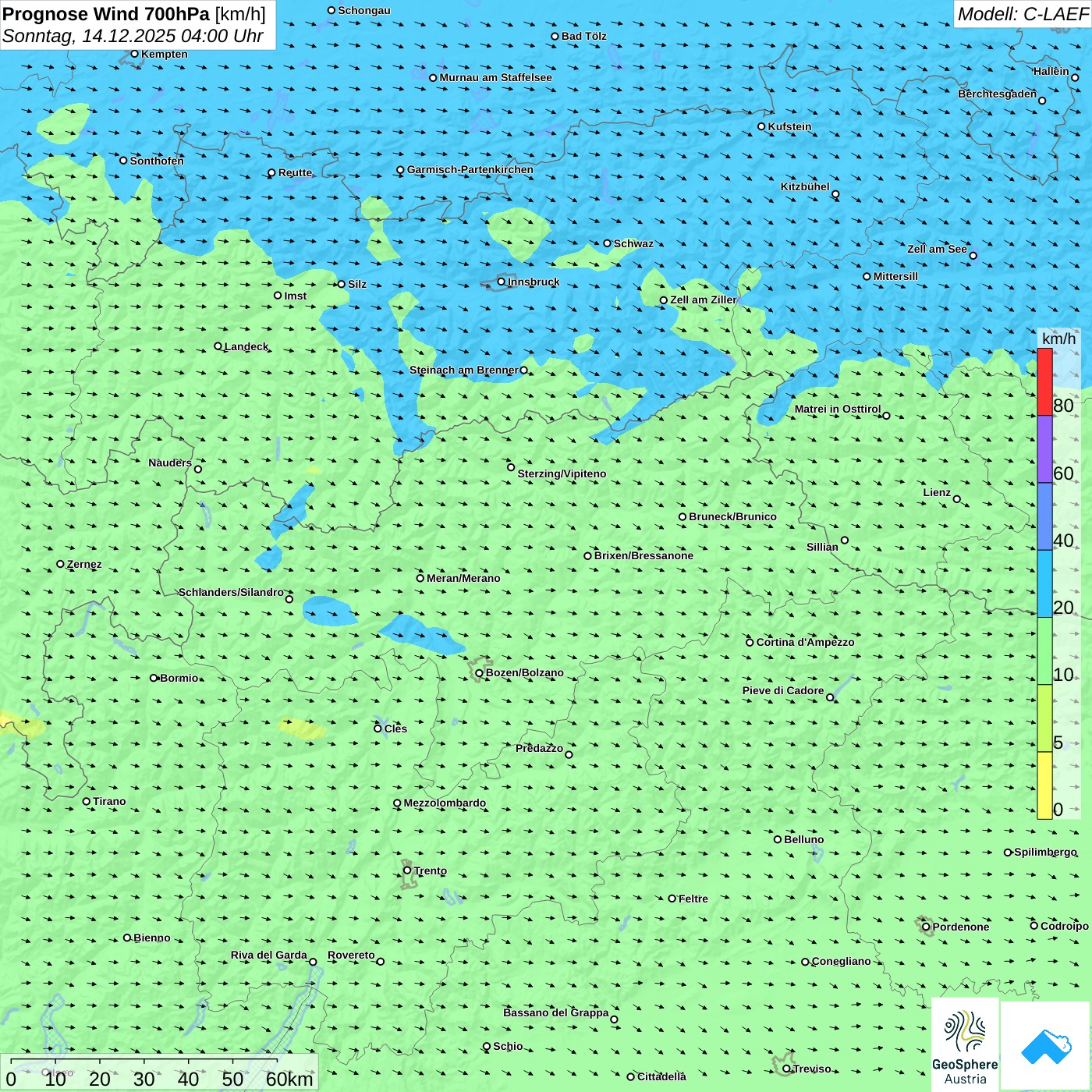1092x1092 pixels.
Task: Click the Zernez city marker dot
Action: point(60,564)
